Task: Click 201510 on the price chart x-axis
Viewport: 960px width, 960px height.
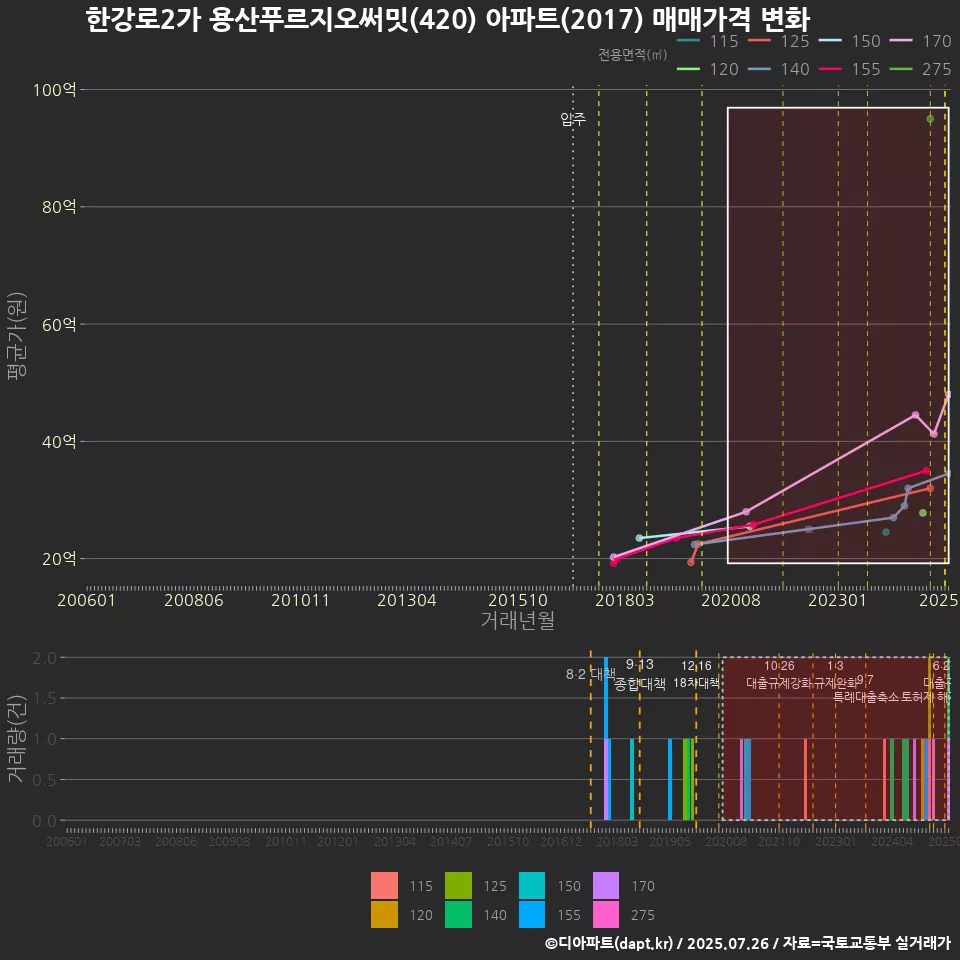Action: (x=518, y=600)
